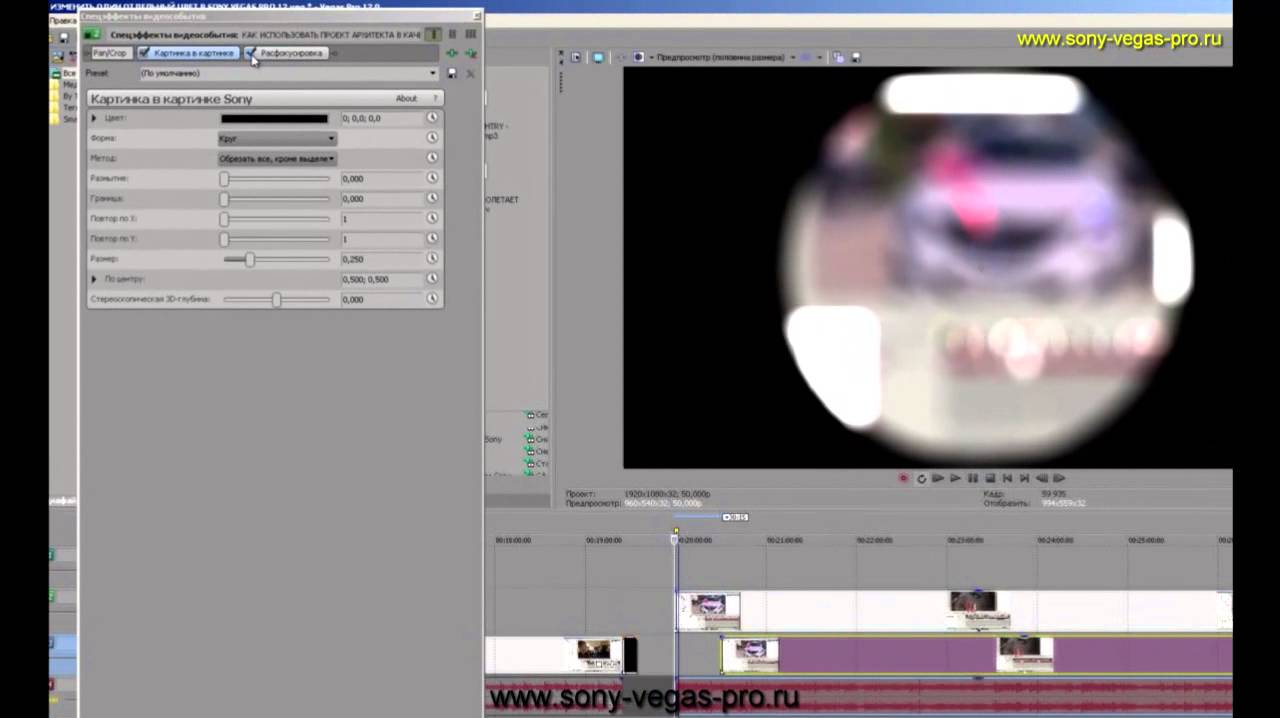
Task: Click the Размер slider handle
Action: (250, 259)
